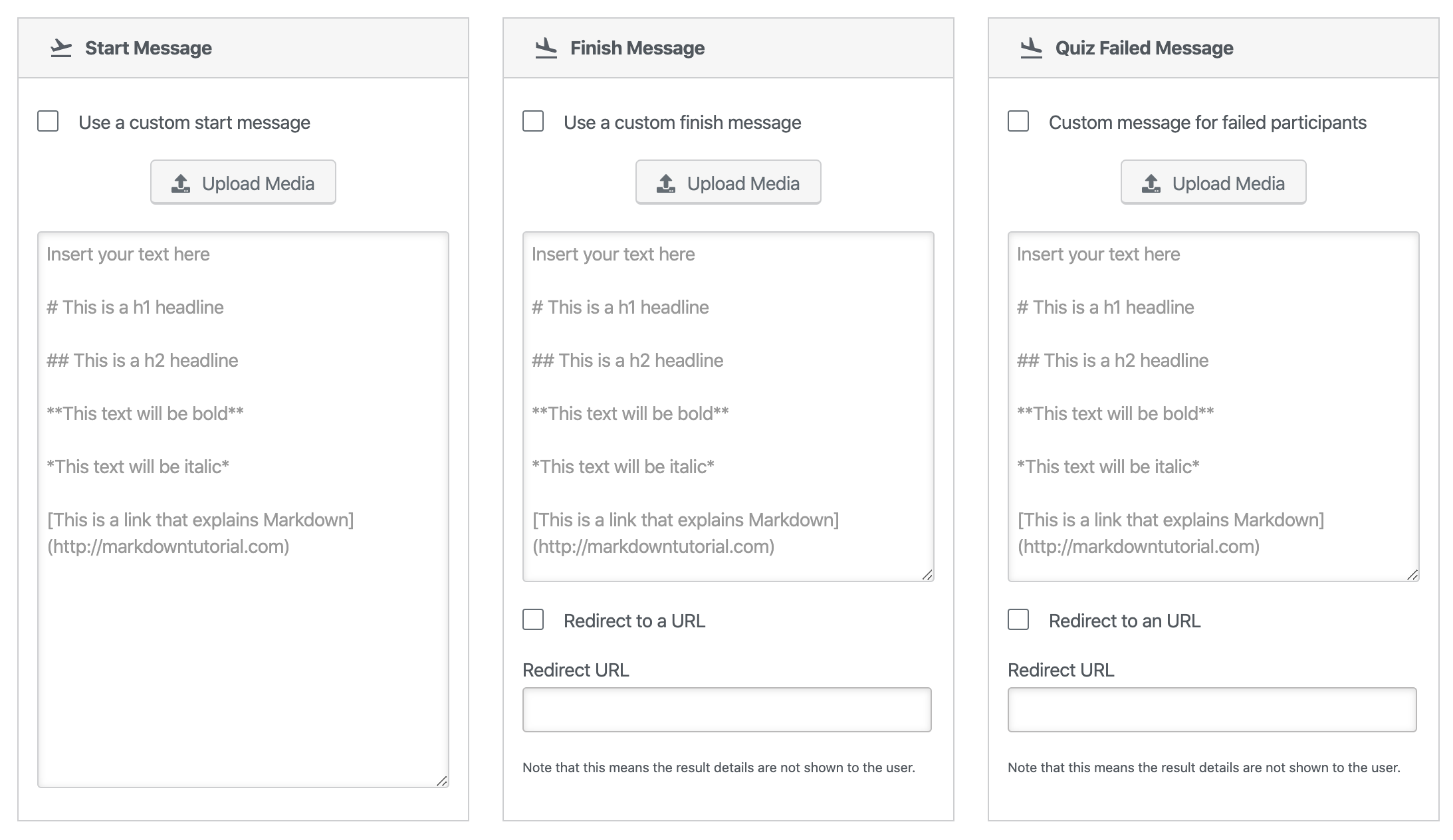
Task: Enable Use a custom start message
Action: click(48, 122)
